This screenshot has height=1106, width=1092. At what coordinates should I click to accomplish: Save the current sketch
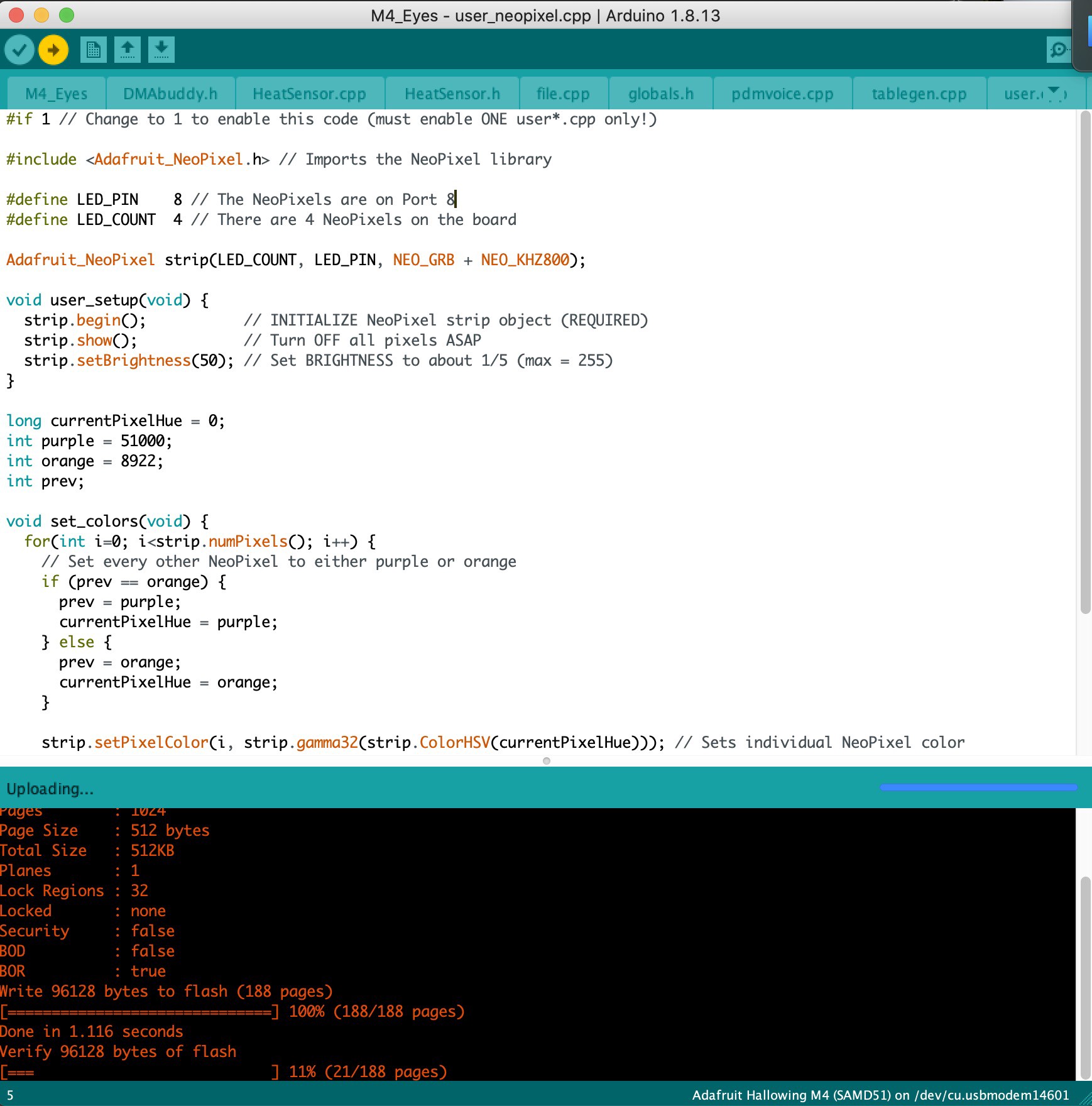[161, 50]
